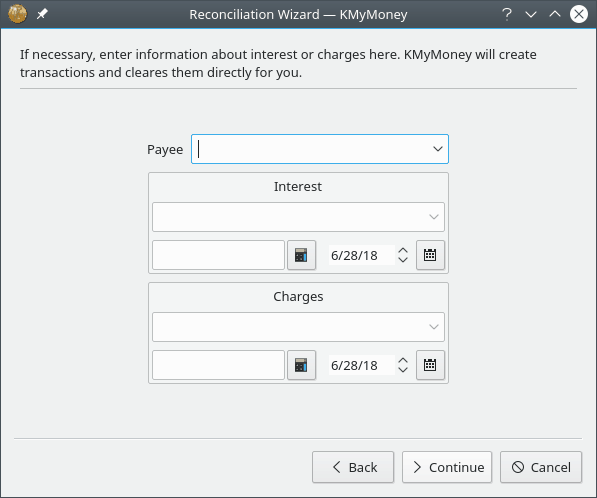Increase the Charges date with up arrow

tap(403, 361)
